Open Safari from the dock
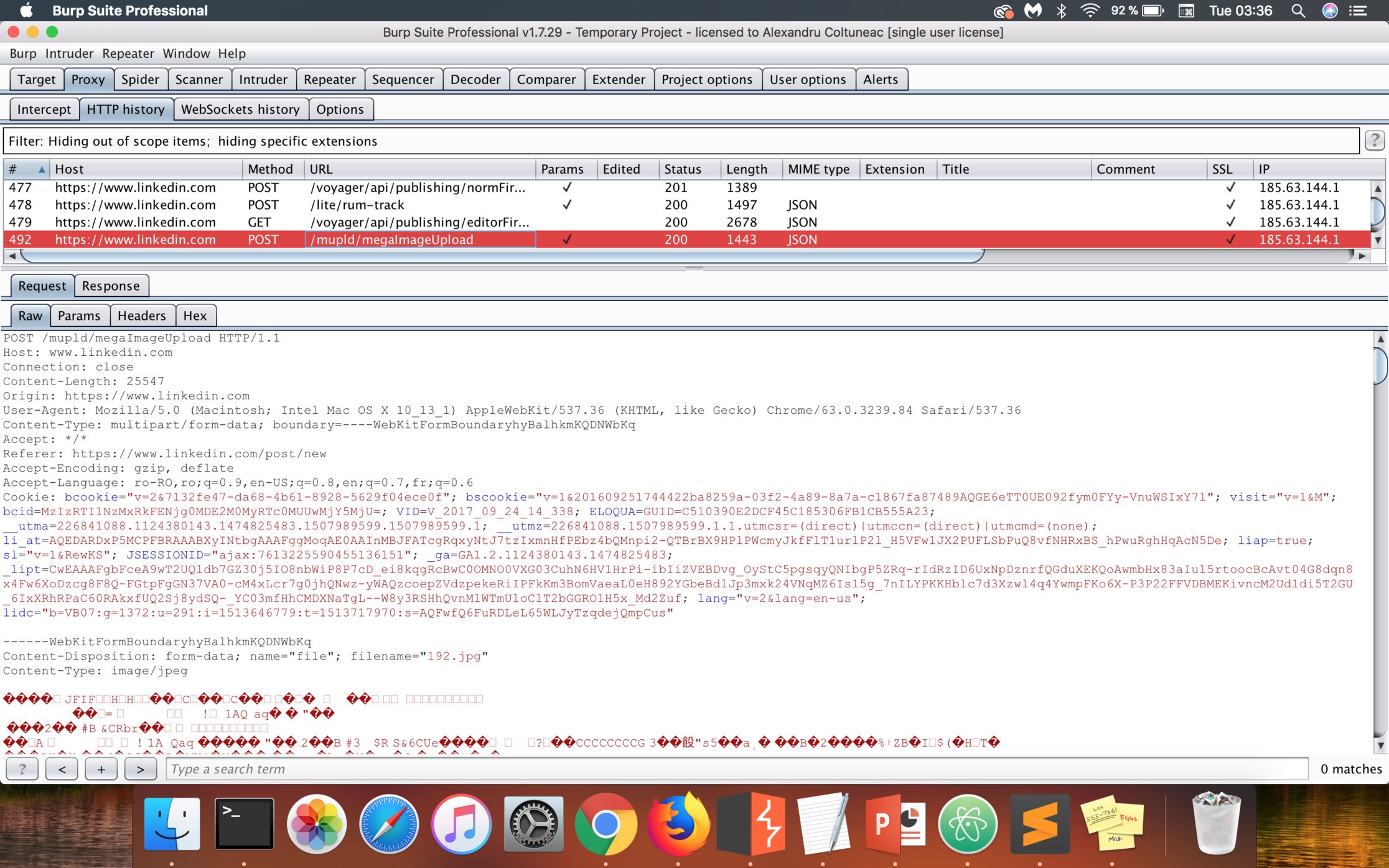Viewport: 1389px width, 868px height. (389, 824)
